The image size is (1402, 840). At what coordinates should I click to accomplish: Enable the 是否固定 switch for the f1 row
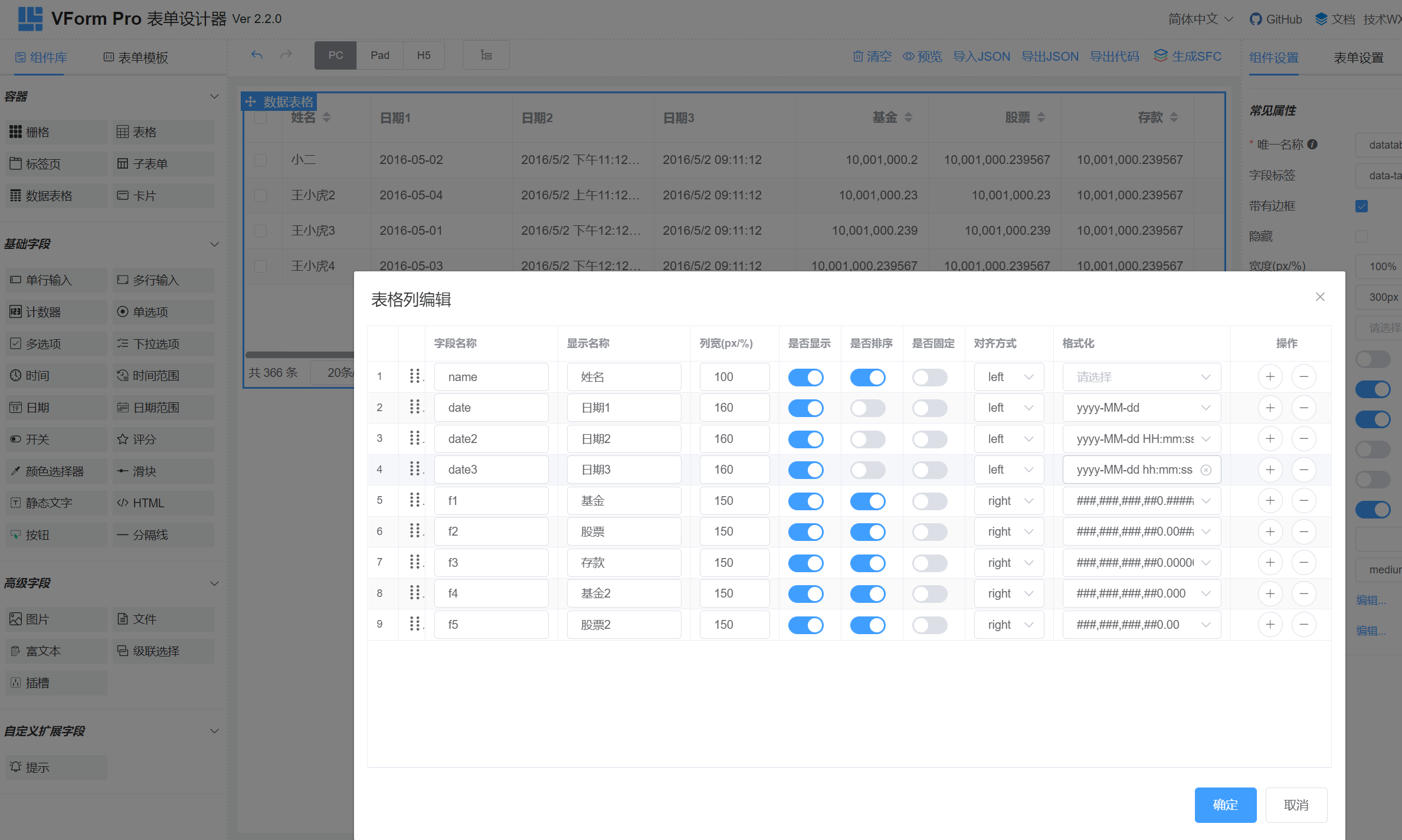pyautogui.click(x=929, y=501)
